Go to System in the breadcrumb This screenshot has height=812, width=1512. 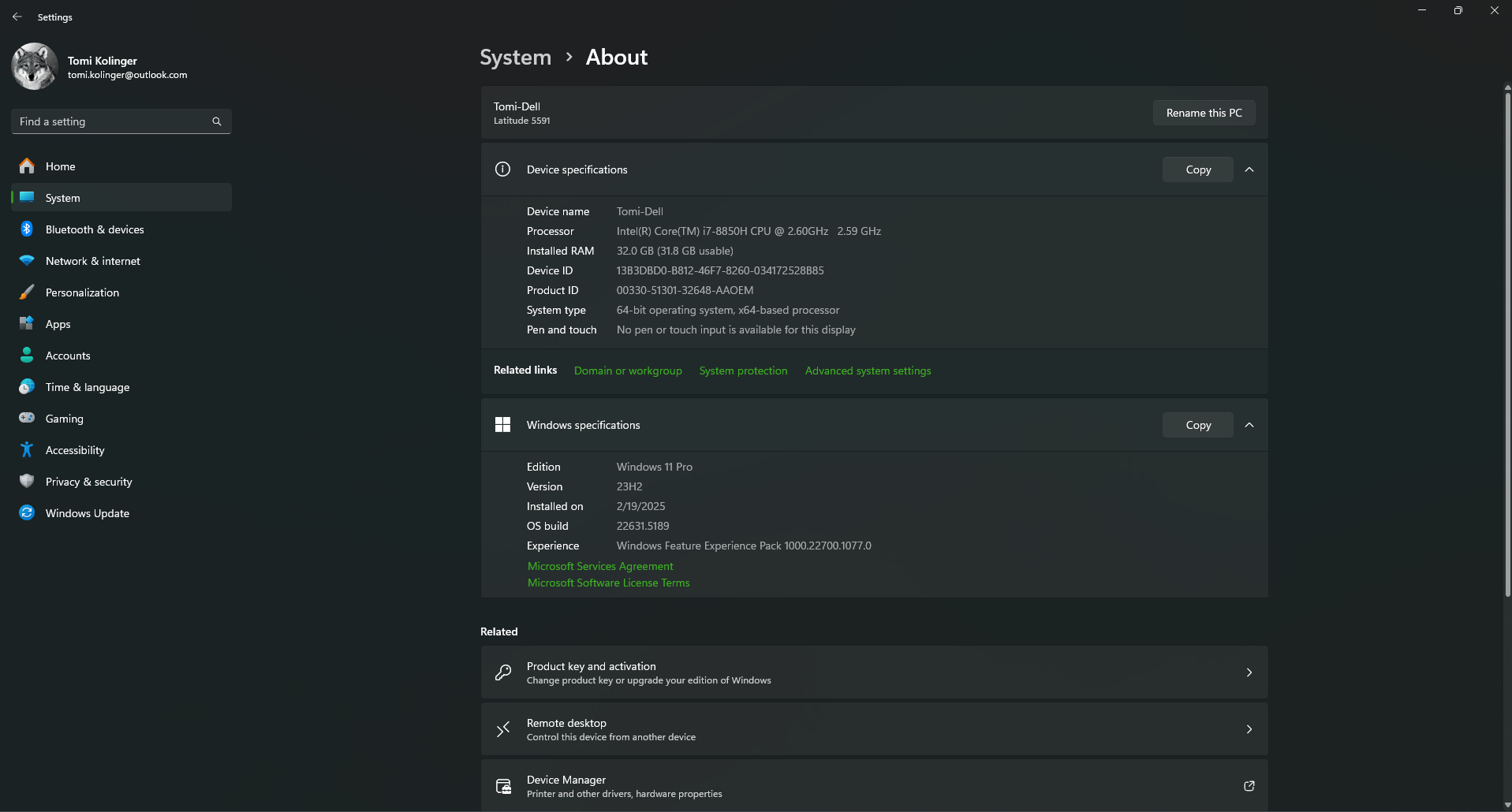click(516, 58)
